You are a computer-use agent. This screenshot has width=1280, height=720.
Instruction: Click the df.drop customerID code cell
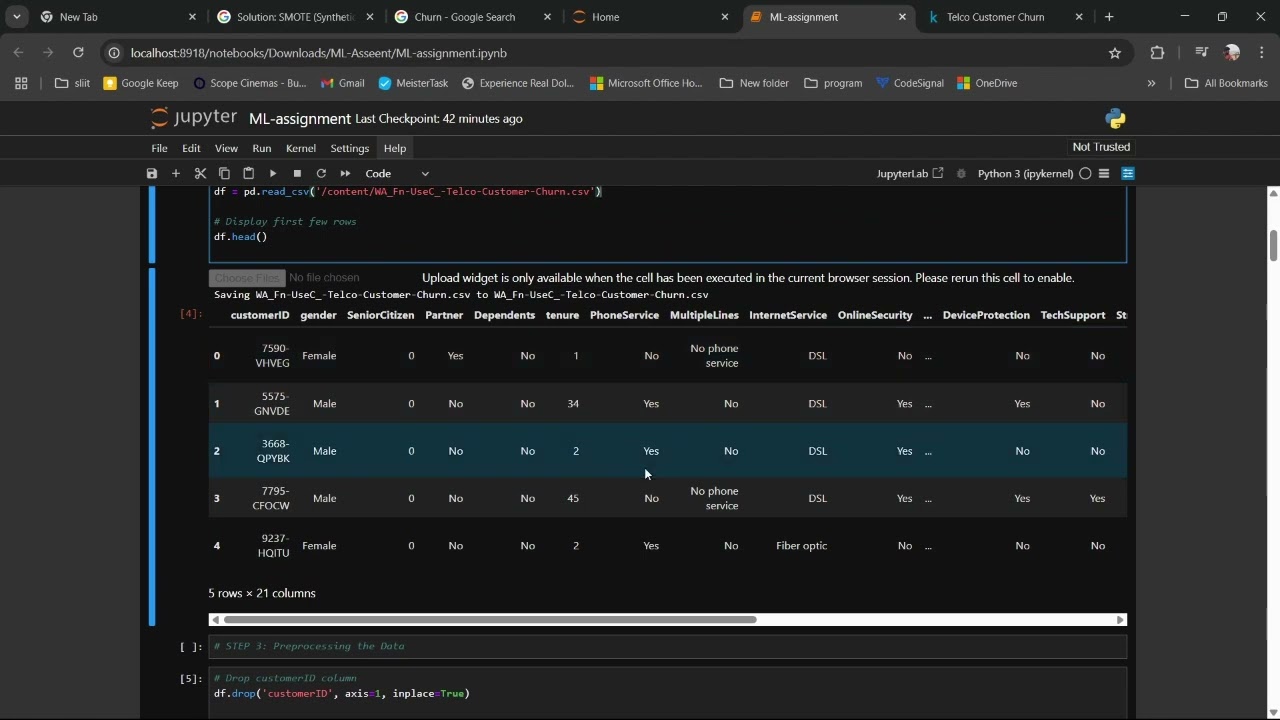[x=668, y=692]
